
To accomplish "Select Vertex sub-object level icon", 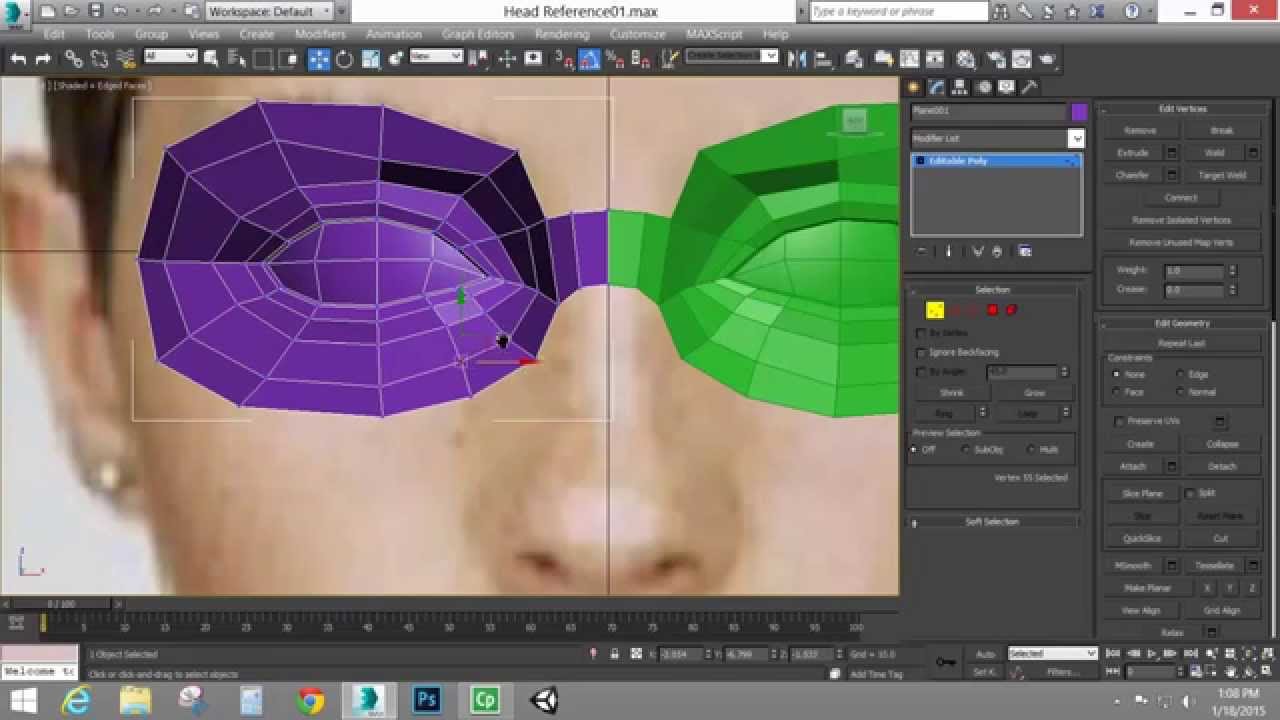I will (x=935, y=310).
